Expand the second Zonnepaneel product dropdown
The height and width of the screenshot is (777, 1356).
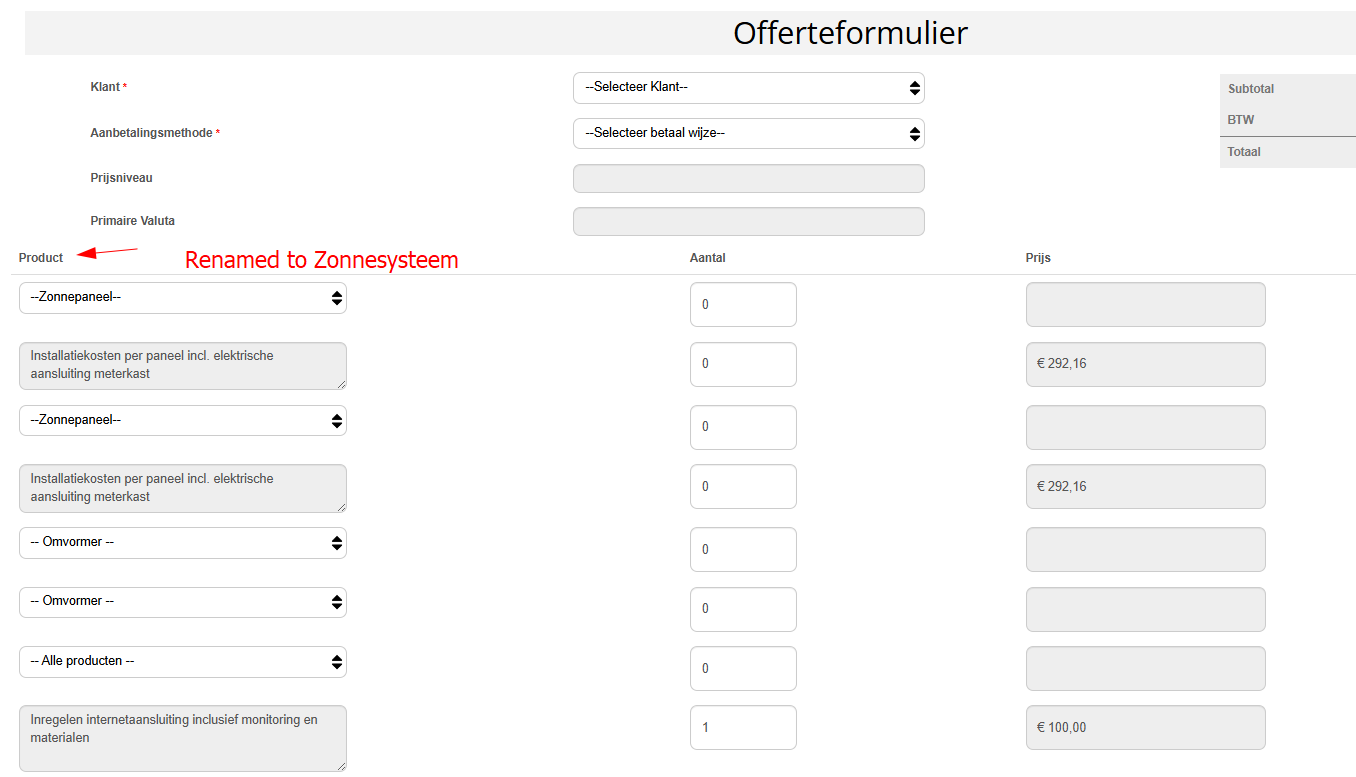point(183,421)
